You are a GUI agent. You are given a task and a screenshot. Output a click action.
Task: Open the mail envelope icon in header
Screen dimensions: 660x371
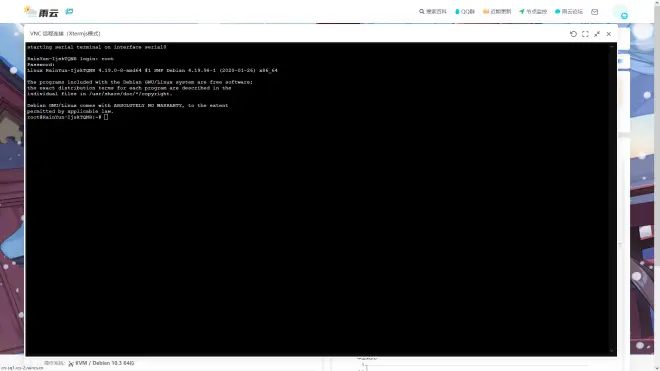[594, 12]
